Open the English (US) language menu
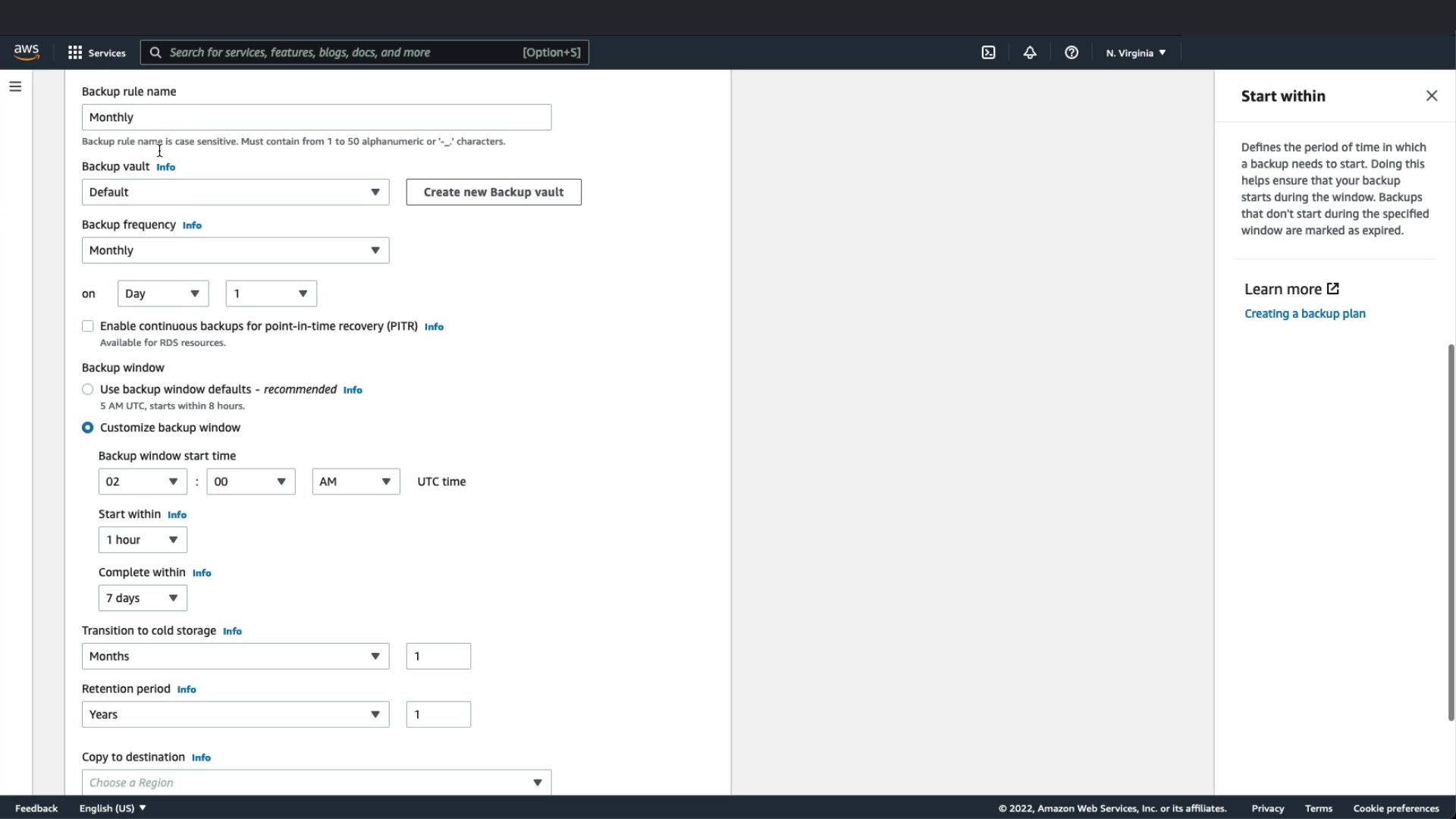This screenshot has width=1456, height=819. [112, 808]
